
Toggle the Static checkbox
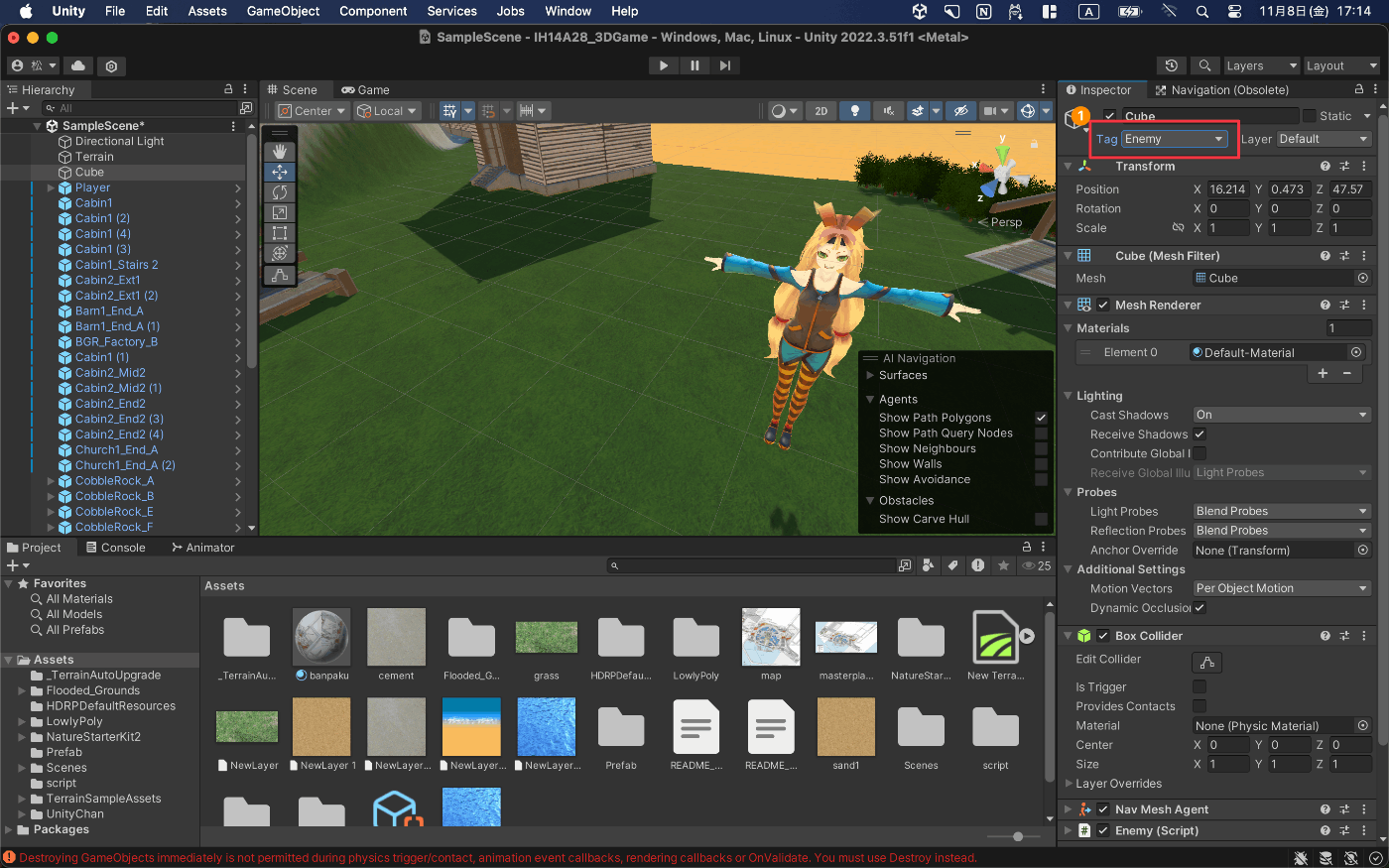[1309, 116]
